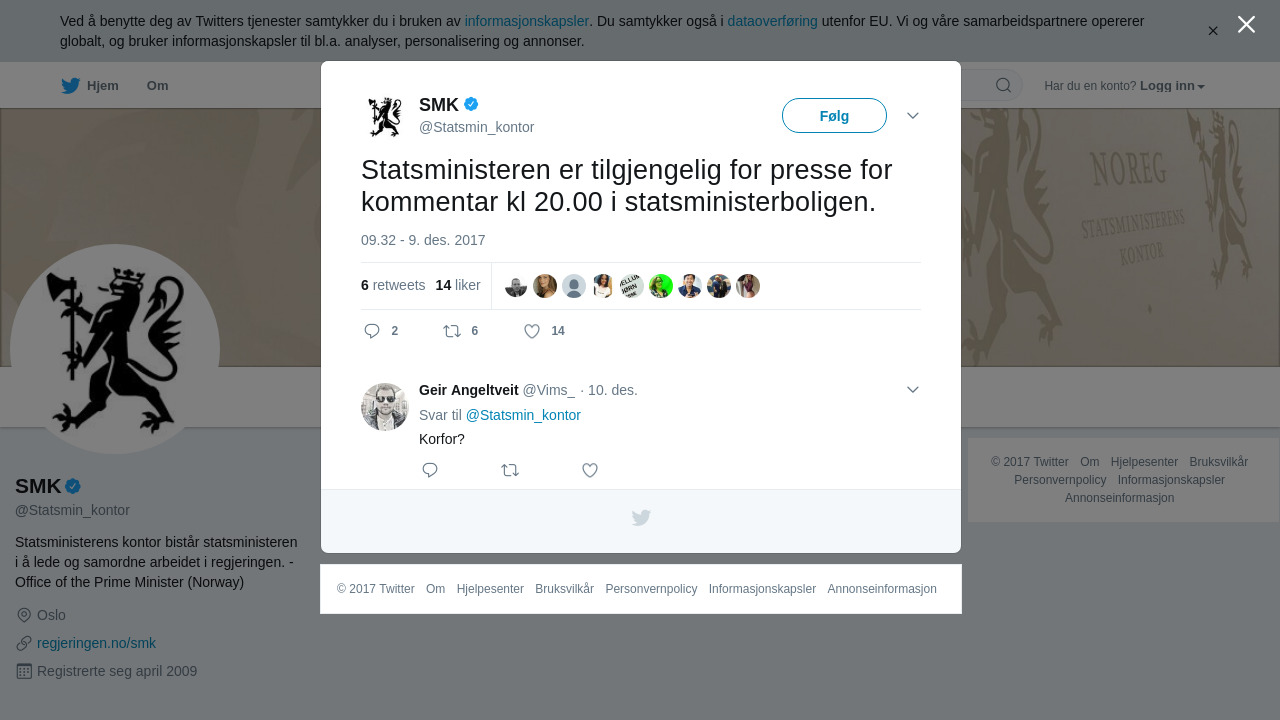View the 6 retweets list

(x=393, y=285)
